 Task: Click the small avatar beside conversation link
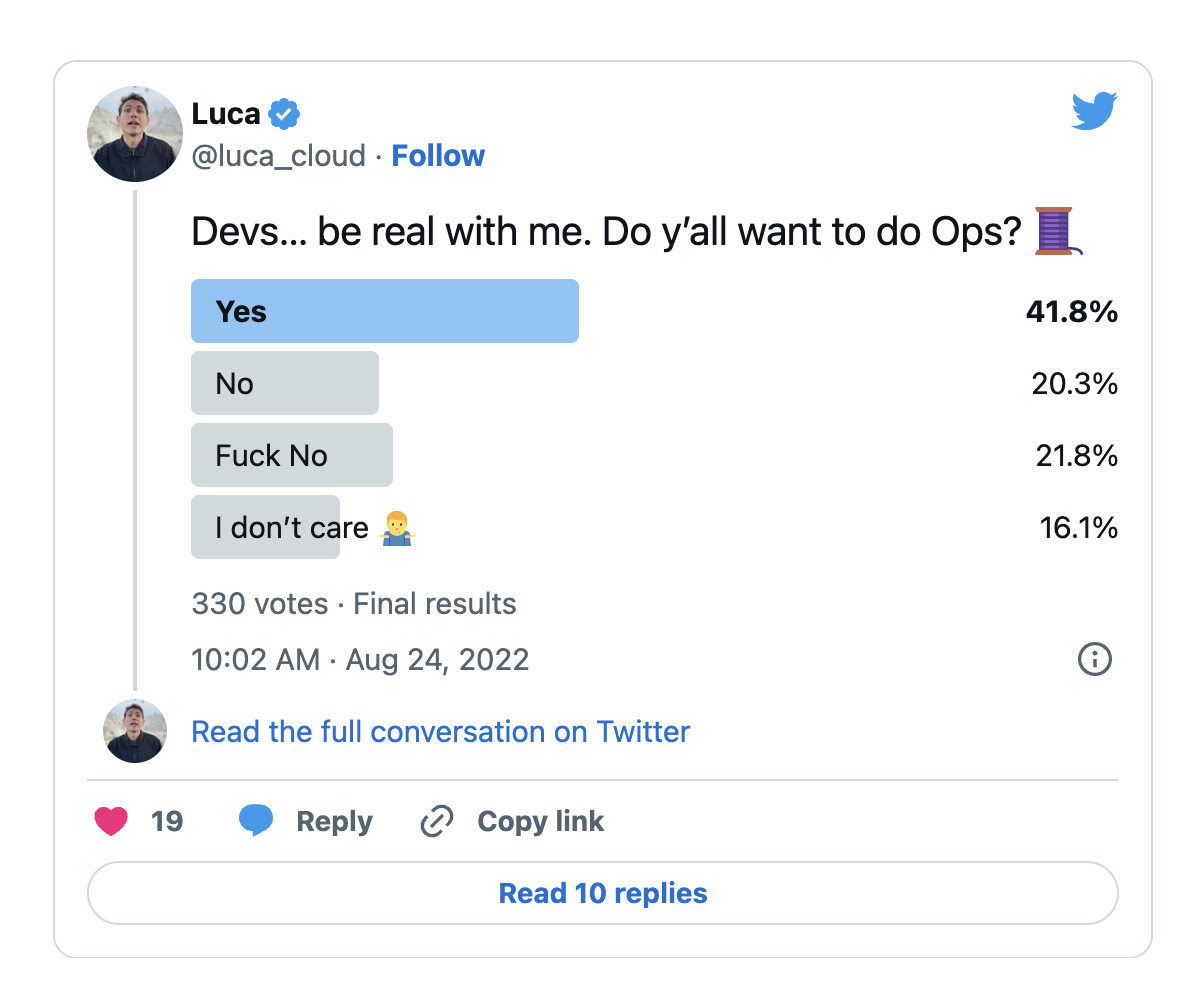pos(135,731)
